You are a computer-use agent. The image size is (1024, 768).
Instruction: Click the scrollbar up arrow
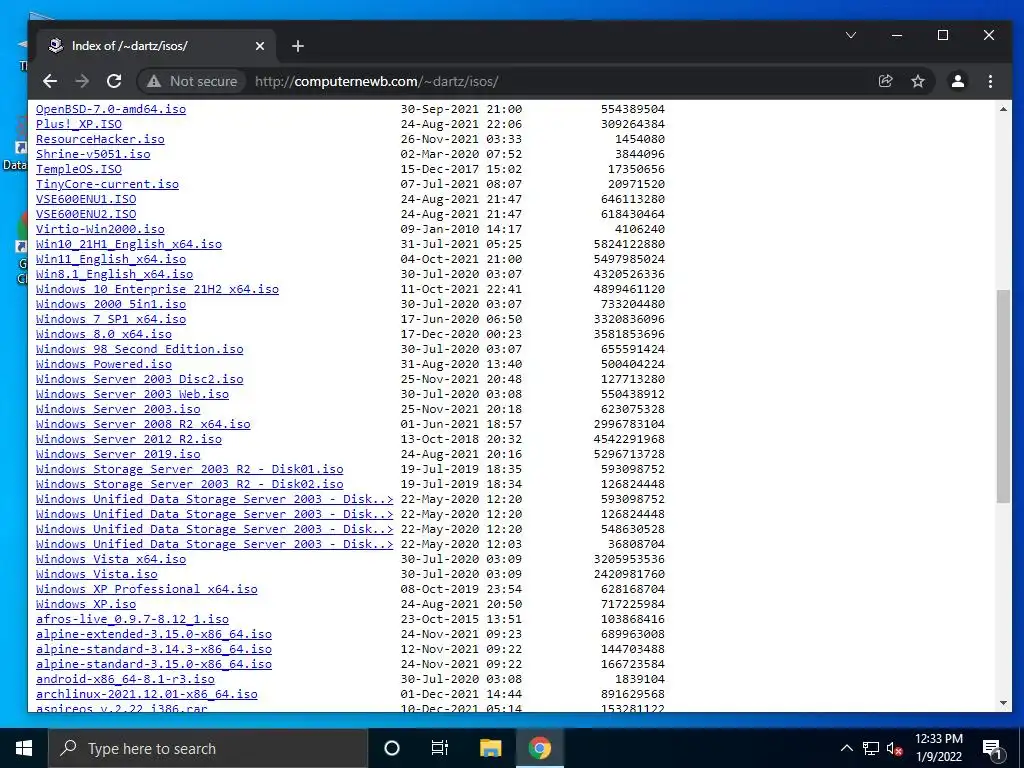[x=1003, y=109]
